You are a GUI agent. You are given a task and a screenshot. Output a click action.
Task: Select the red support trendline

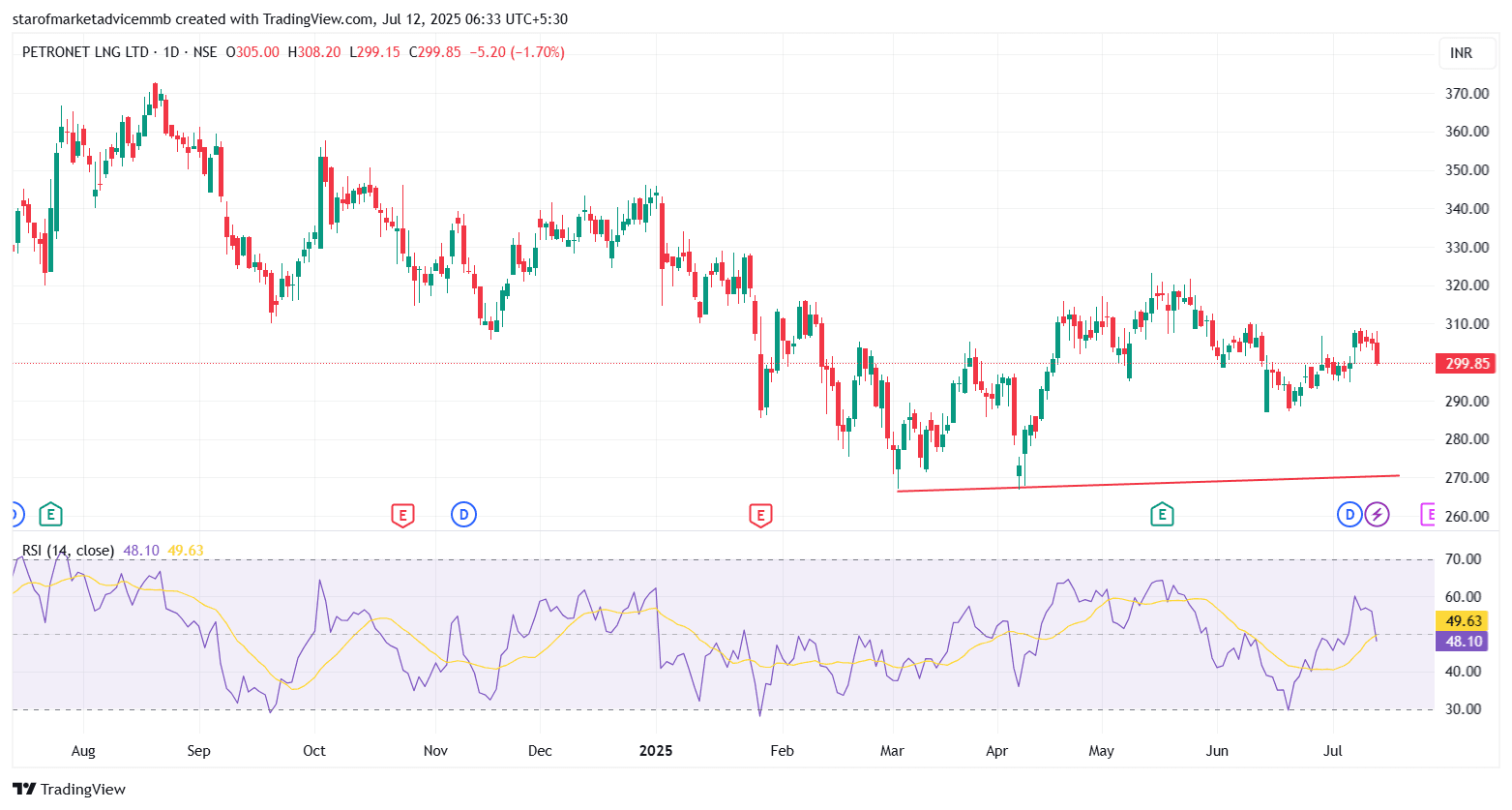(1147, 483)
